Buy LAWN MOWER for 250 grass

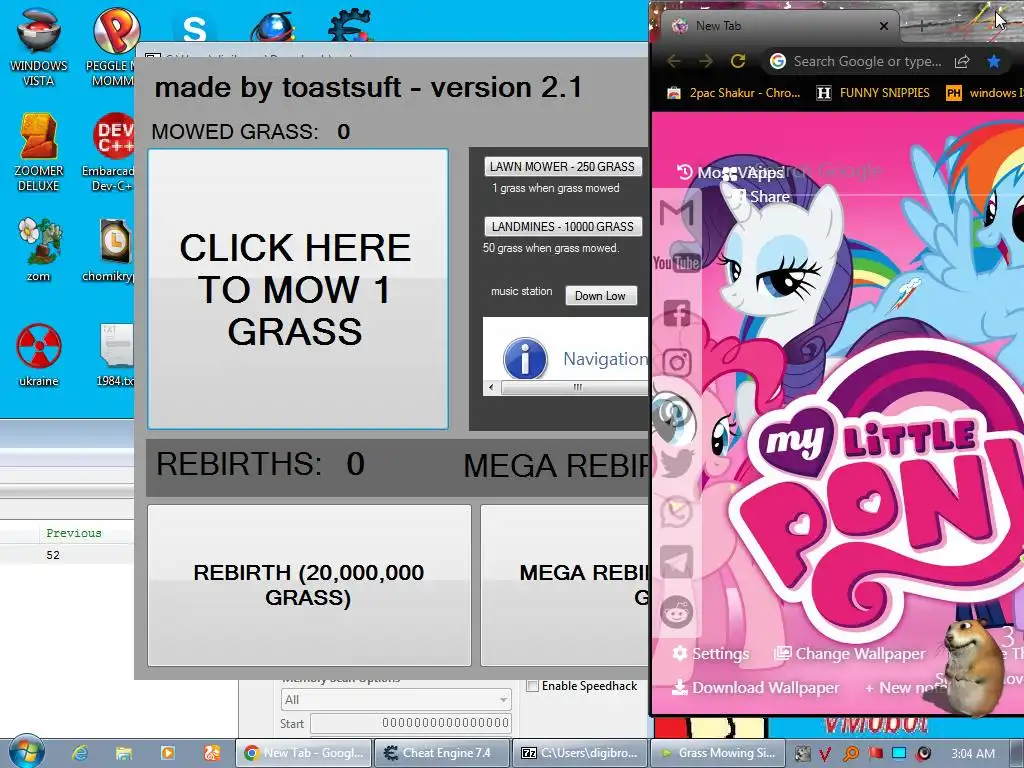[563, 167]
